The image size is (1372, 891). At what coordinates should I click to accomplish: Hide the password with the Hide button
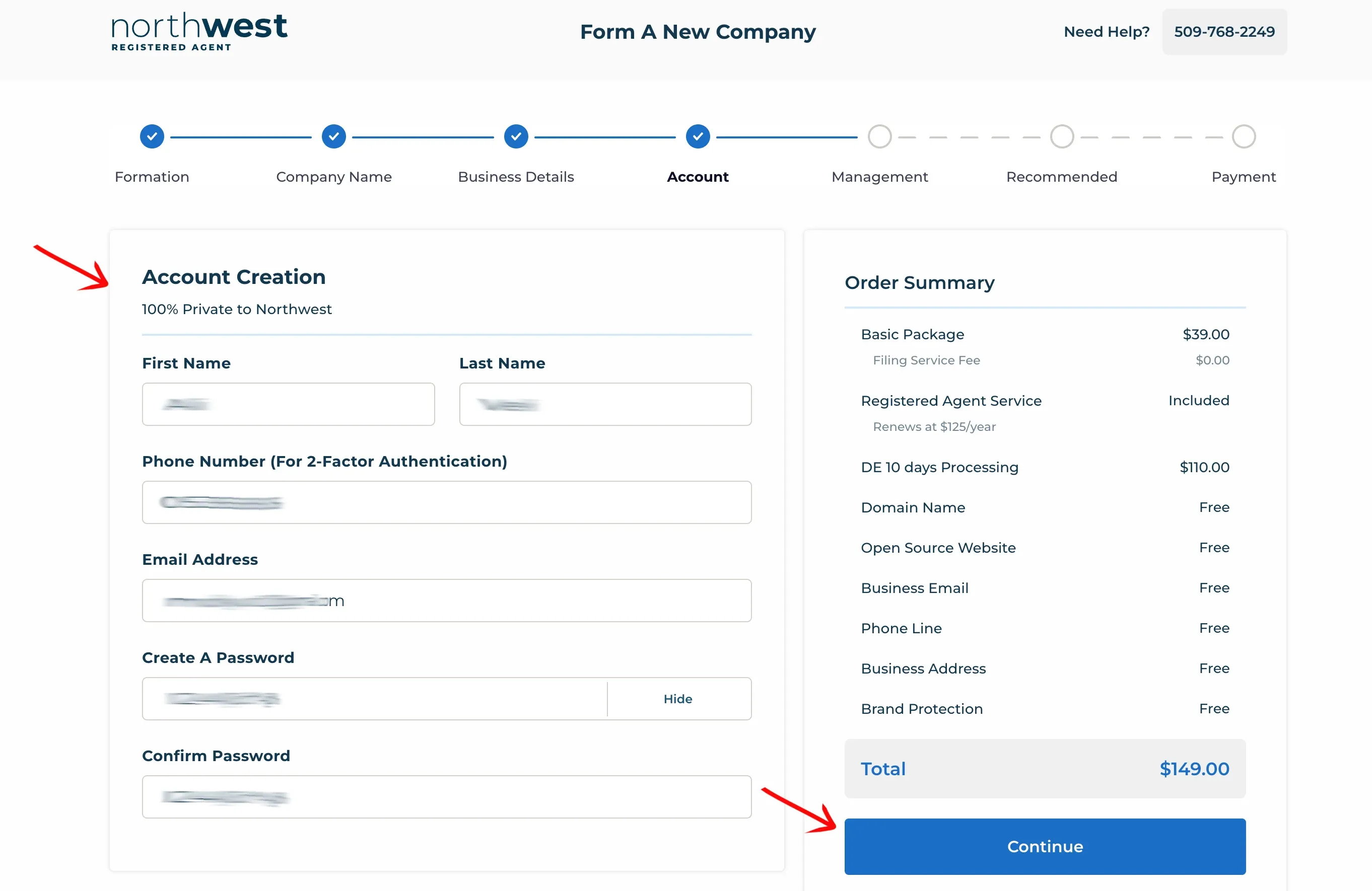(x=678, y=699)
